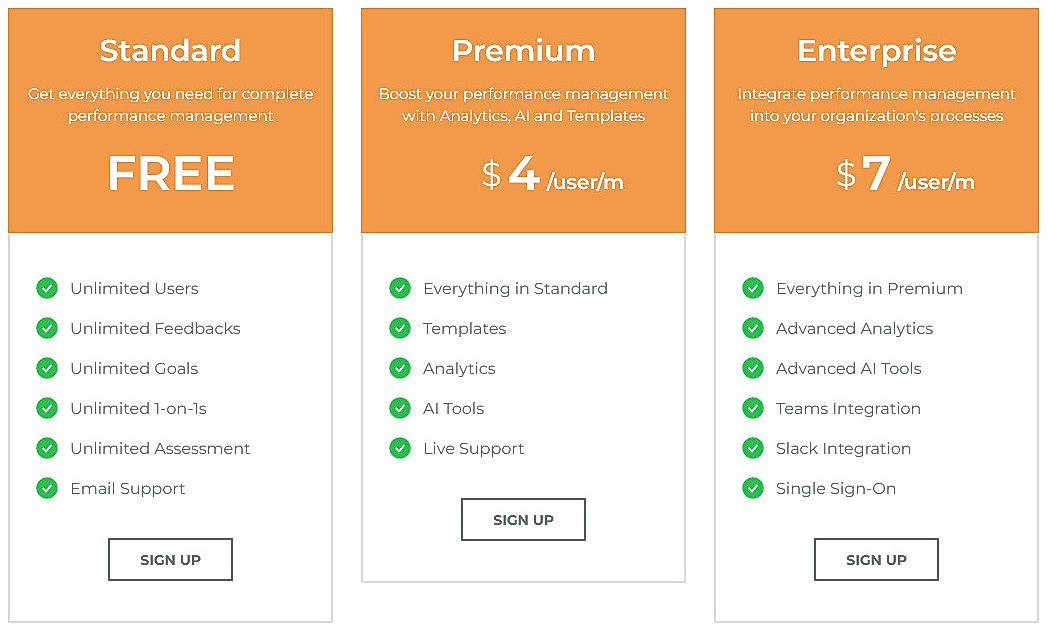Click the checkmark beside Unlimited Users

(x=47, y=288)
